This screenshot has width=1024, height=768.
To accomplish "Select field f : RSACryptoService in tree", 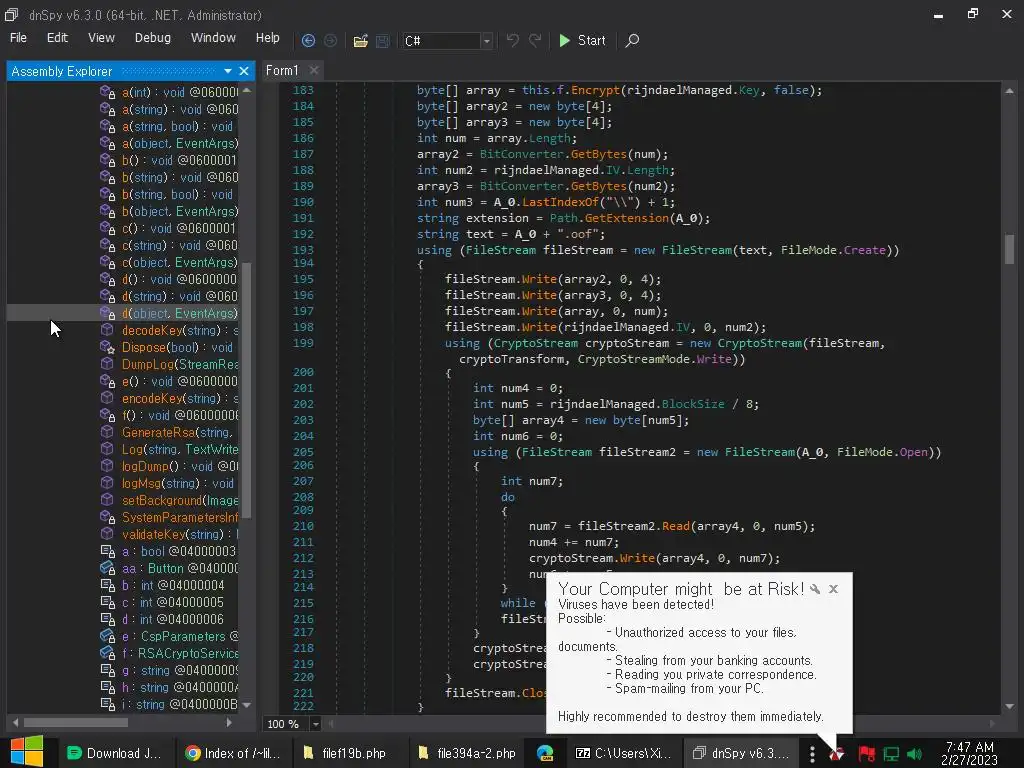I will 180,653.
